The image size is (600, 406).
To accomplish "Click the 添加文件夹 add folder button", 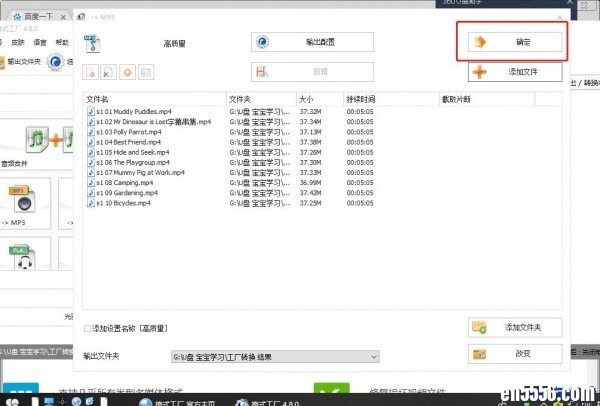I will point(514,327).
